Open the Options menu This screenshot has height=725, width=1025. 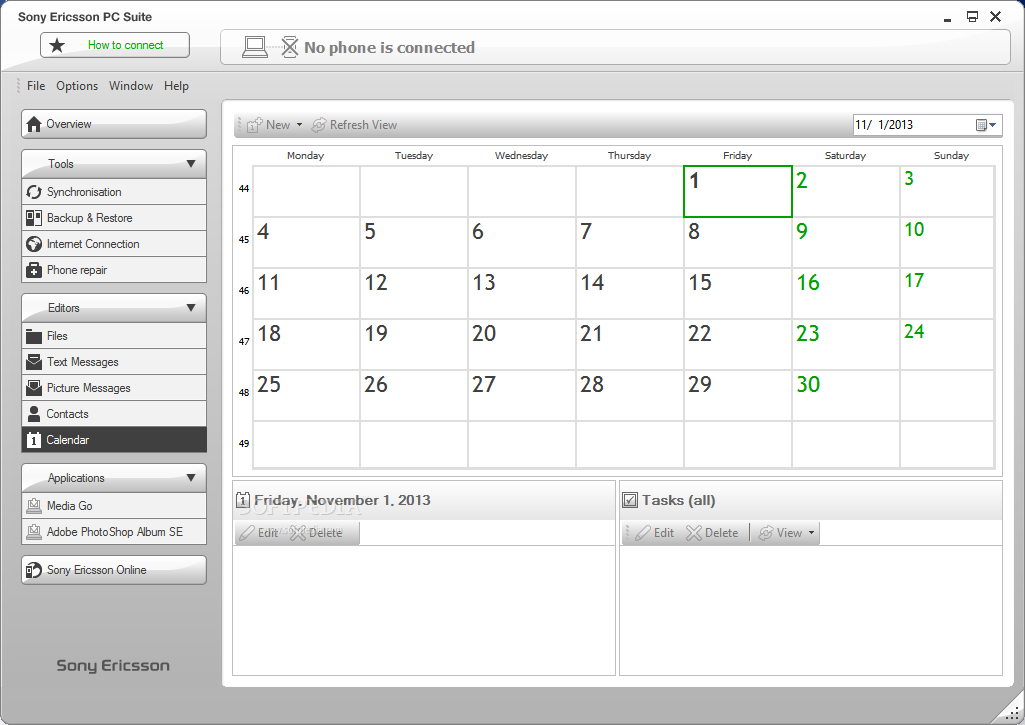coord(77,86)
